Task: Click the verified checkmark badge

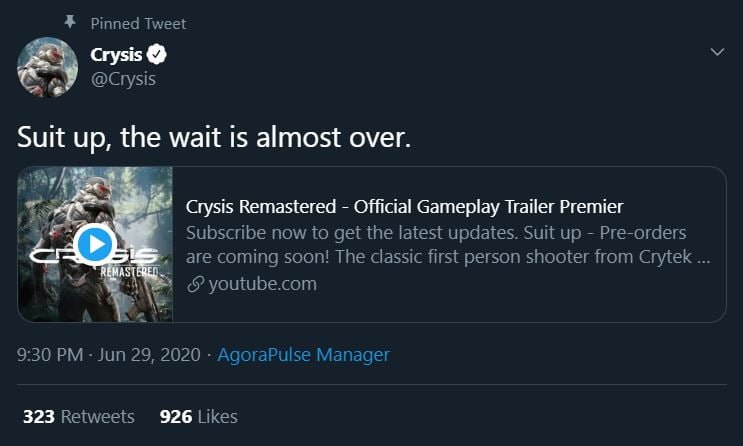Action: pyautogui.click(x=156, y=55)
